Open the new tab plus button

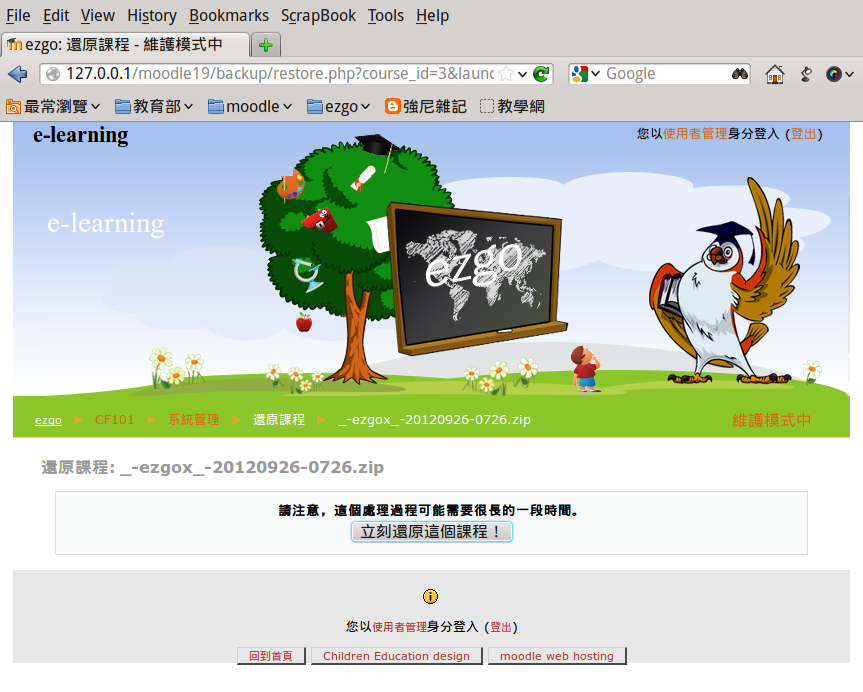pyautogui.click(x=266, y=45)
